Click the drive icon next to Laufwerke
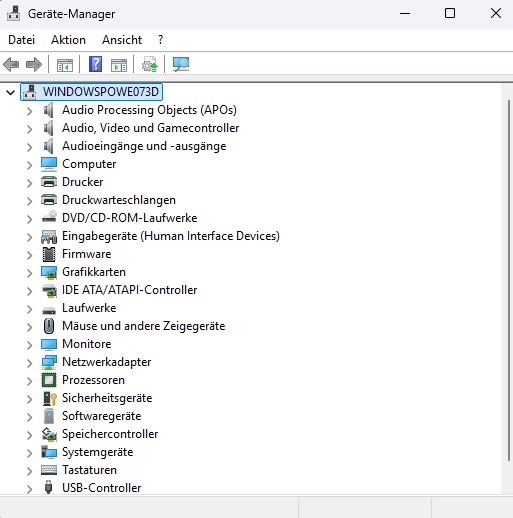 49,310
